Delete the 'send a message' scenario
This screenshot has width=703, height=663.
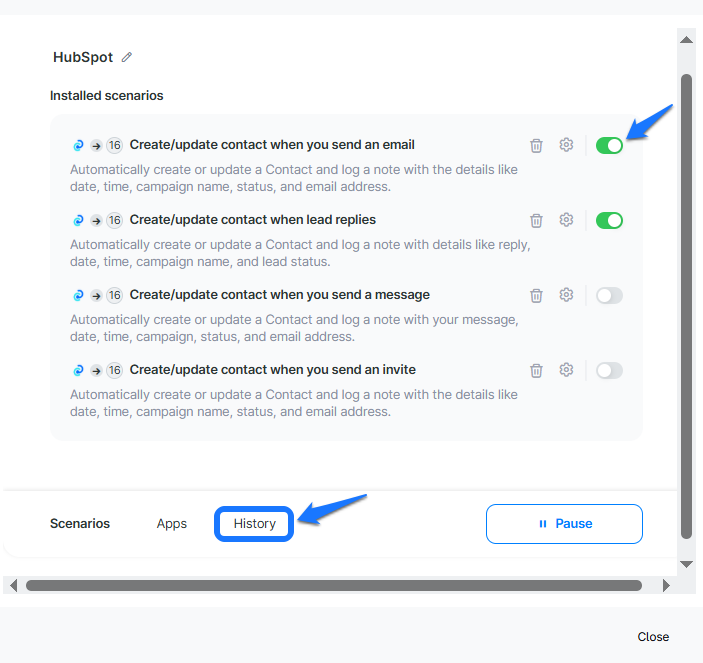click(536, 295)
